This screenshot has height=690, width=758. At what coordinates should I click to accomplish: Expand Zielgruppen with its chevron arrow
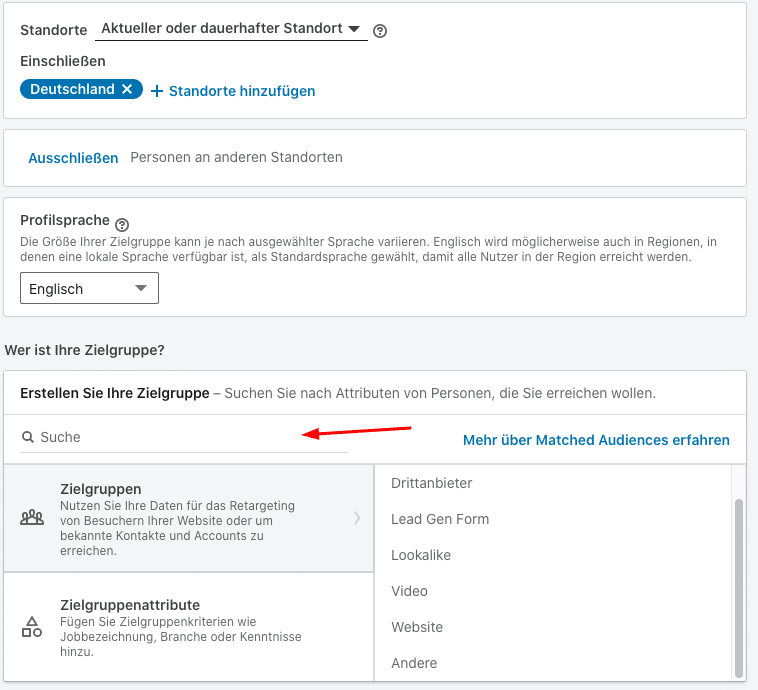tap(357, 518)
